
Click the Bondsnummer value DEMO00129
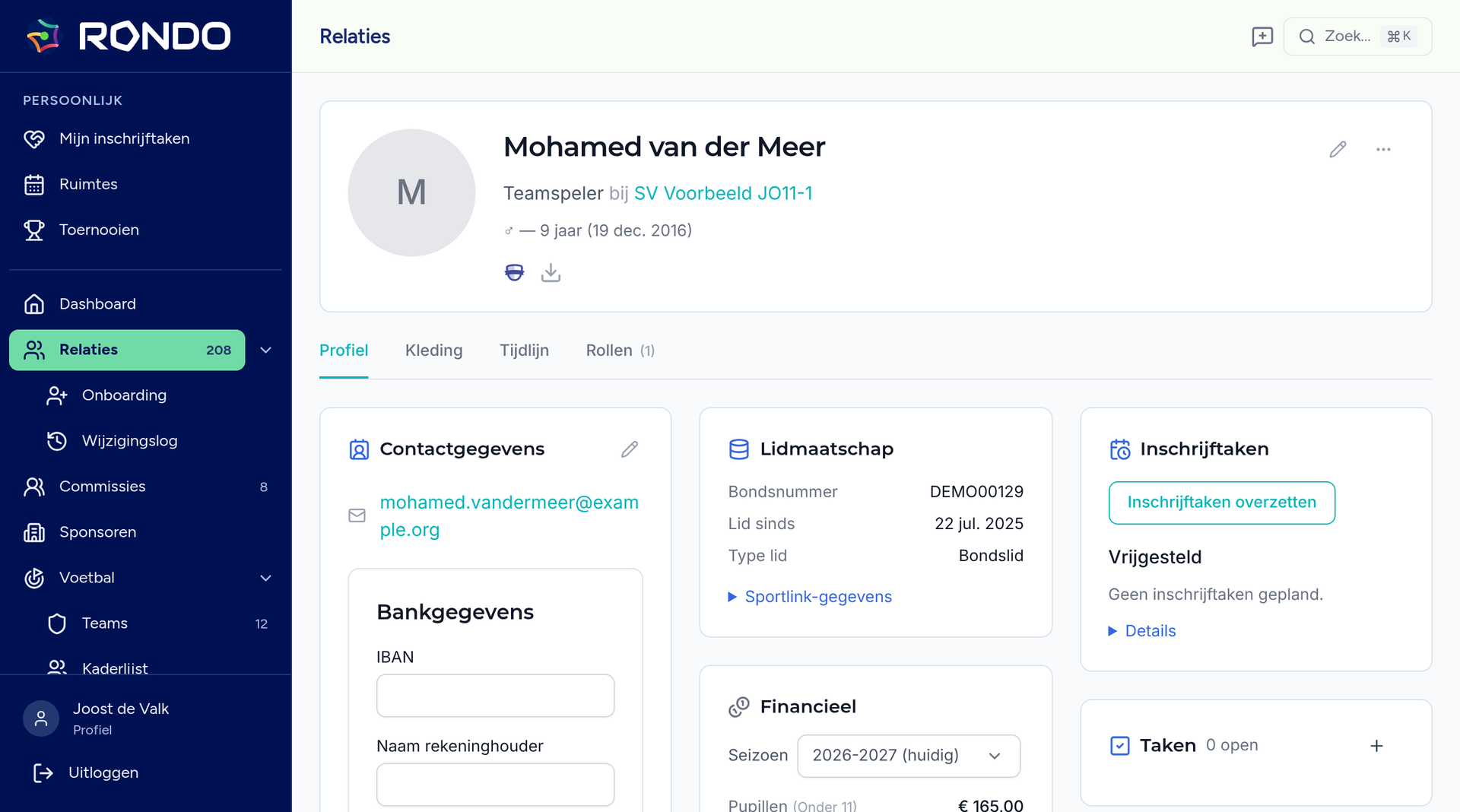point(976,492)
